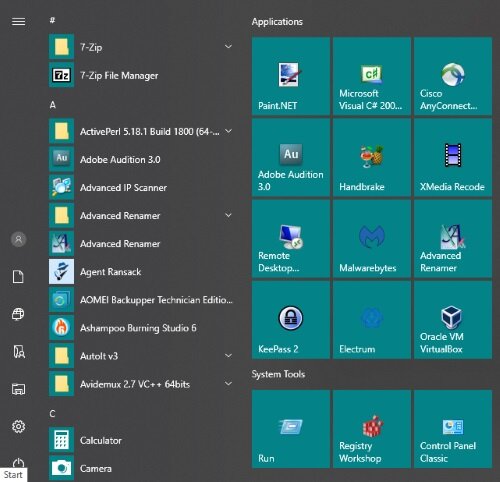Open the Oracle VM VirtualBox tile
Image resolution: width=500 pixels, height=482 pixels.
point(453,320)
